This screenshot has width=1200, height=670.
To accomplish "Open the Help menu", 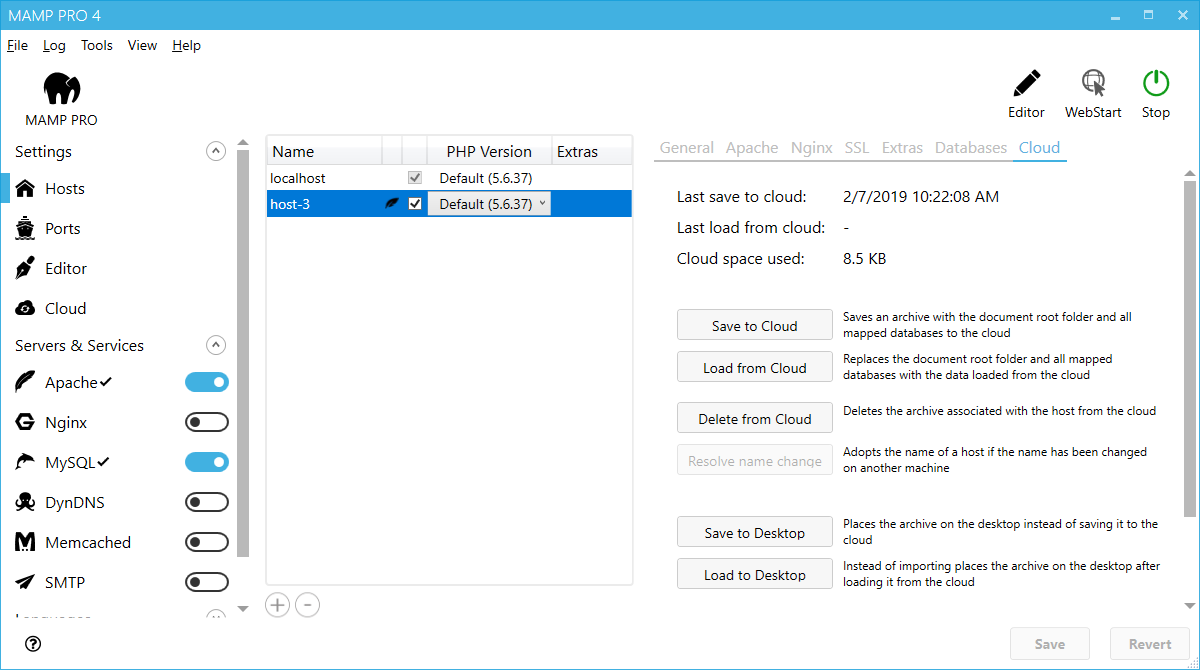I will [x=186, y=45].
